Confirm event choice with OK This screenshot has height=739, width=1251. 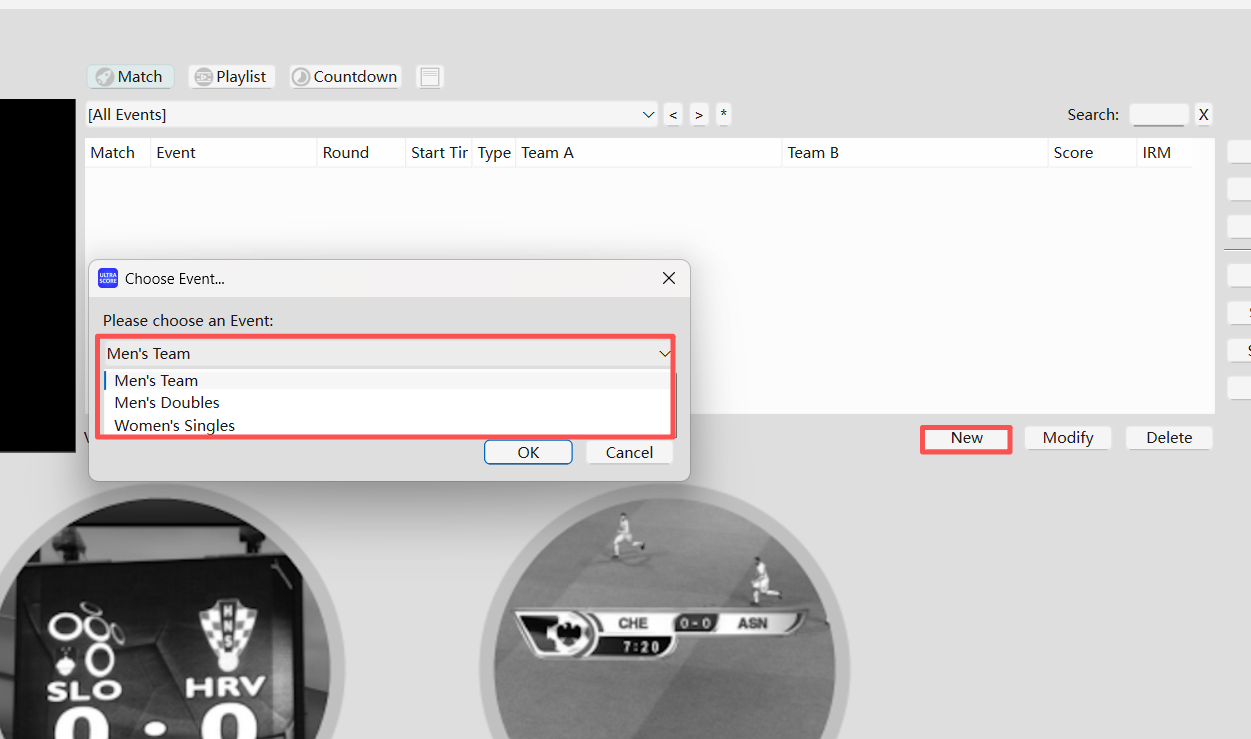pyautogui.click(x=528, y=453)
